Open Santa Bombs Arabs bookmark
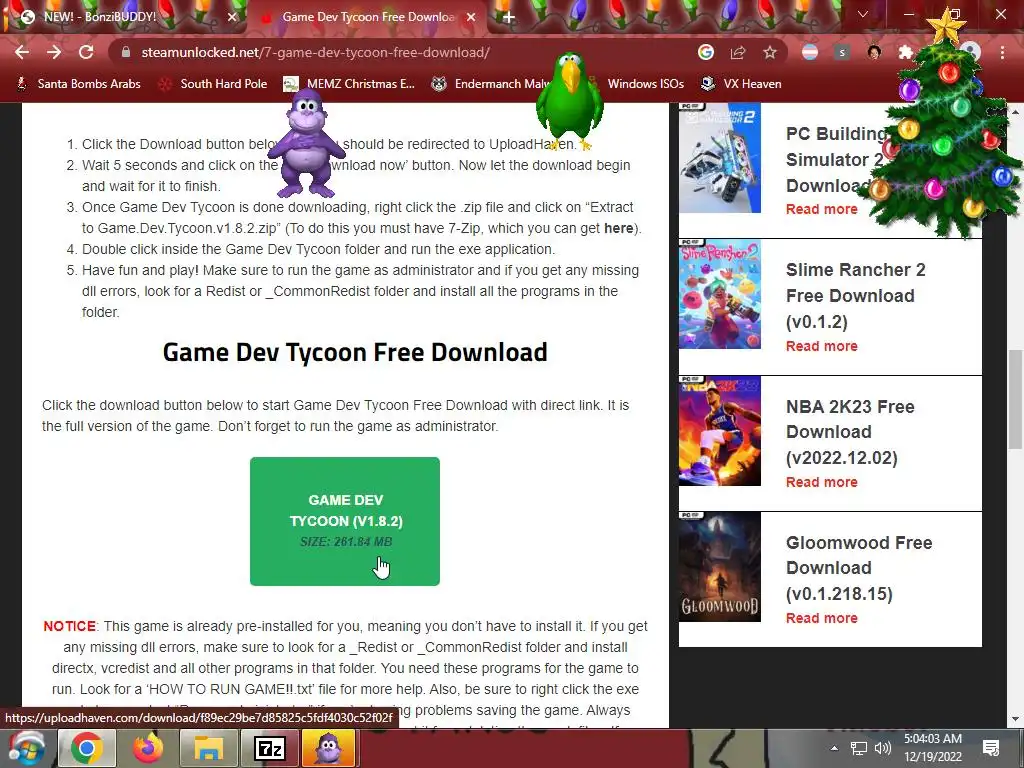Viewport: 1024px width, 768px height. point(78,84)
